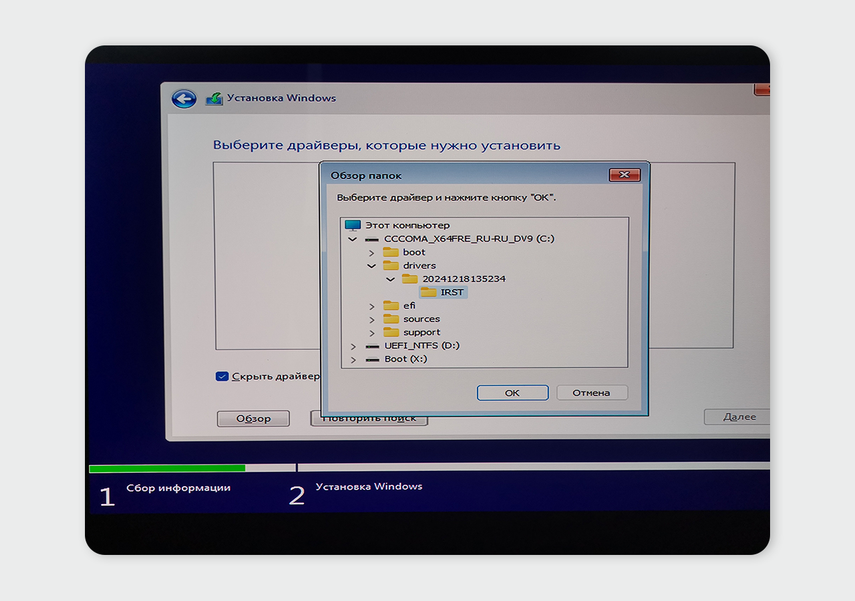Image resolution: width=855 pixels, height=601 pixels.
Task: Click the 'Выберите драйверы, которые нужно установить' heading
Action: click(387, 146)
